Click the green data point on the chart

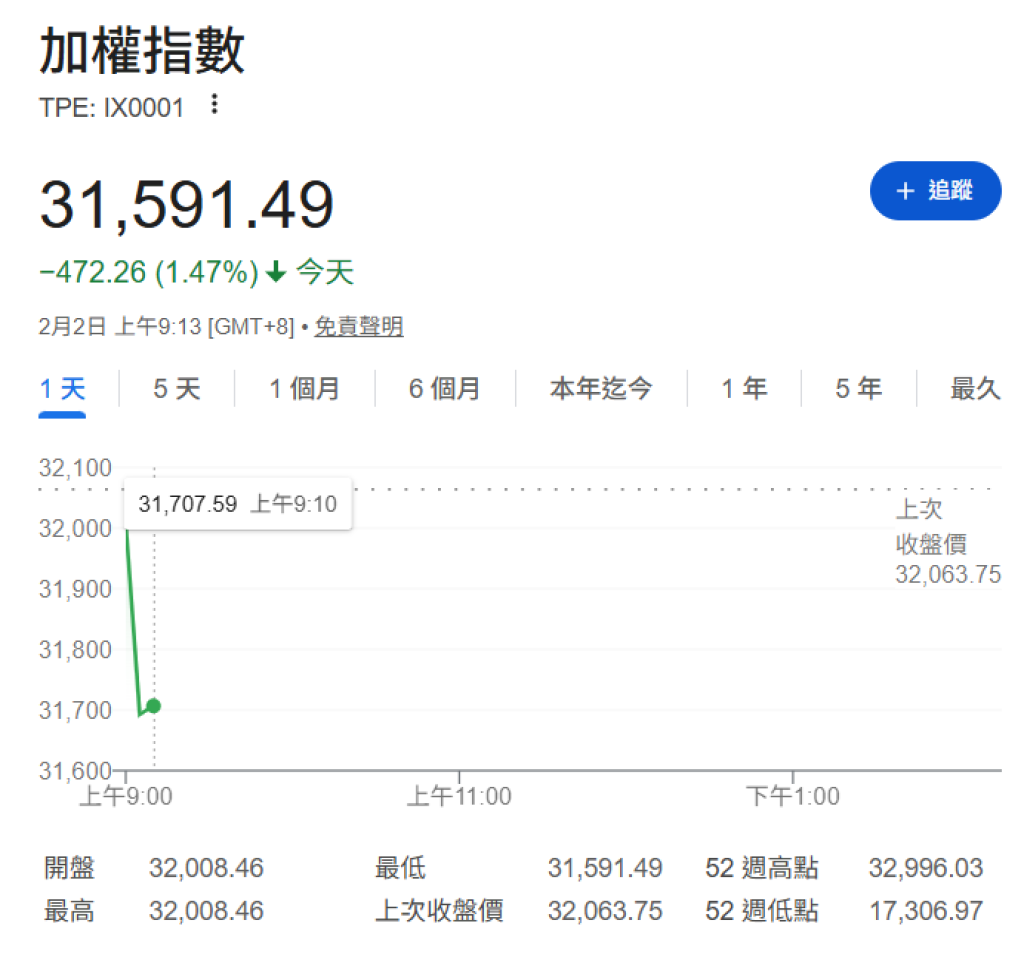pos(153,706)
